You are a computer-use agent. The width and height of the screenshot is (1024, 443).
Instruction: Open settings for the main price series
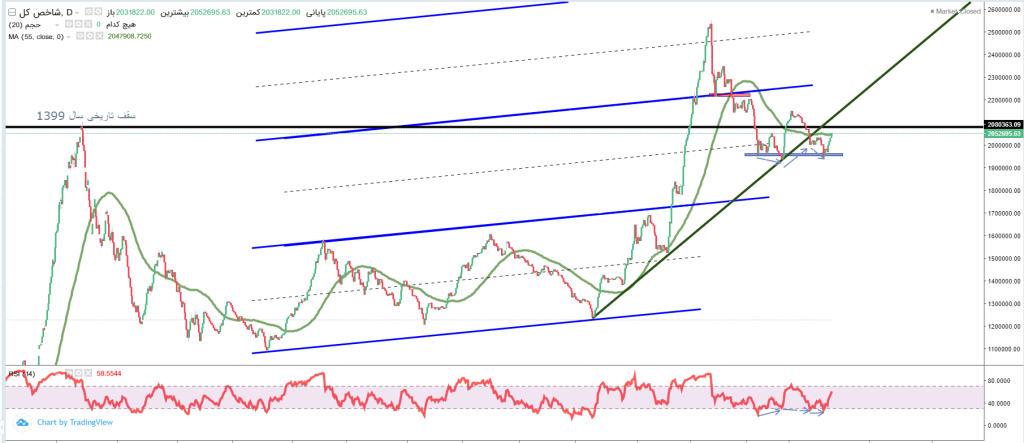pyautogui.click(x=99, y=12)
